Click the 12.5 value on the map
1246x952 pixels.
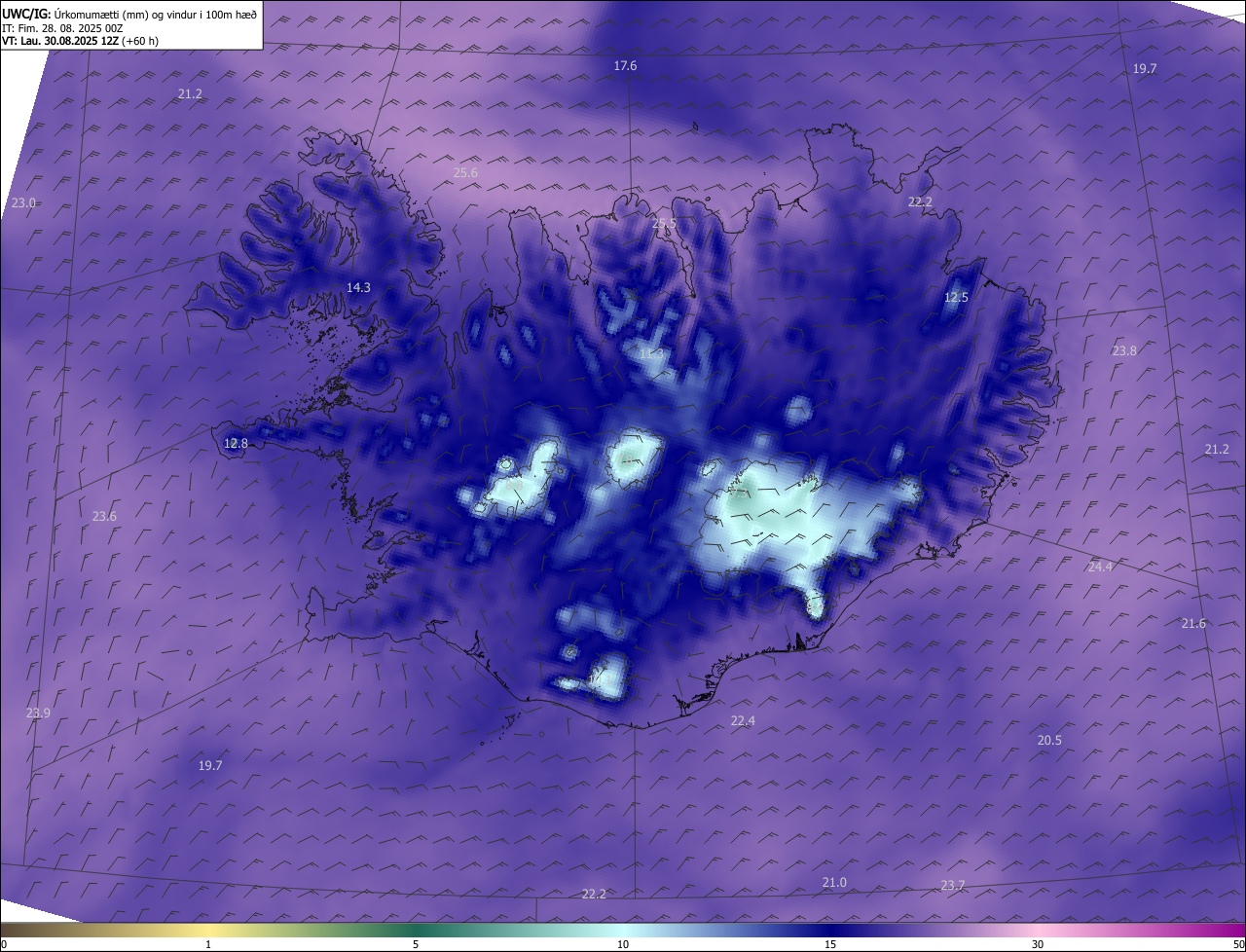click(x=957, y=297)
